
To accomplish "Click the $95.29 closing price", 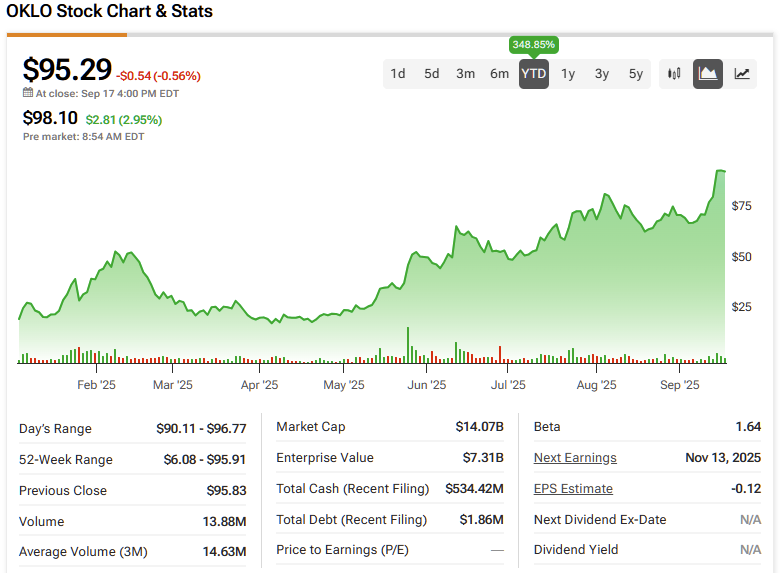I will coord(67,69).
